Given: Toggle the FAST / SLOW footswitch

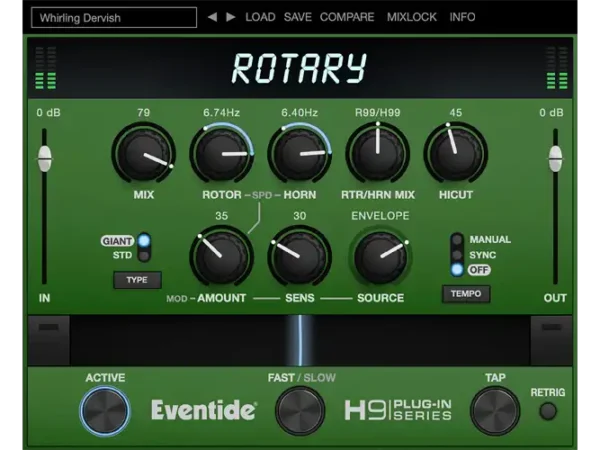Looking at the screenshot, I should pyautogui.click(x=300, y=411).
